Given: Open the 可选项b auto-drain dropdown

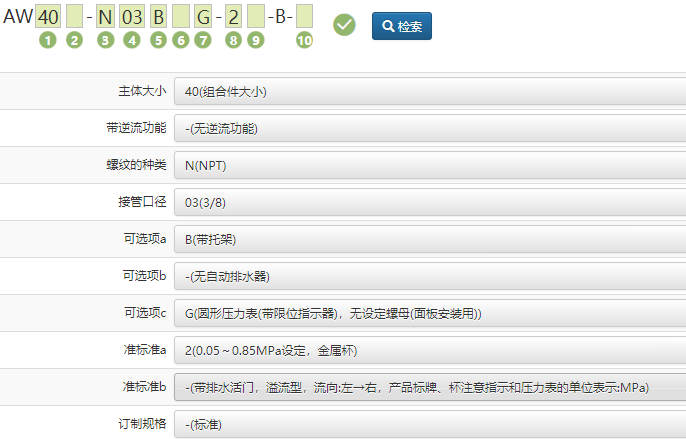Looking at the screenshot, I should pyautogui.click(x=429, y=276).
